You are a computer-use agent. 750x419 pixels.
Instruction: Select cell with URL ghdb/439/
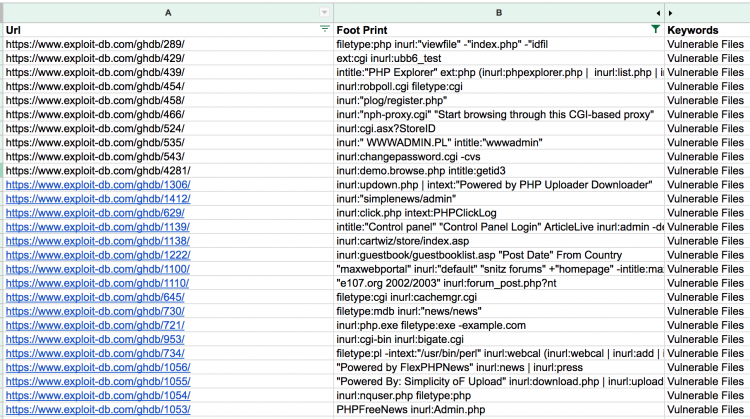[168, 72]
